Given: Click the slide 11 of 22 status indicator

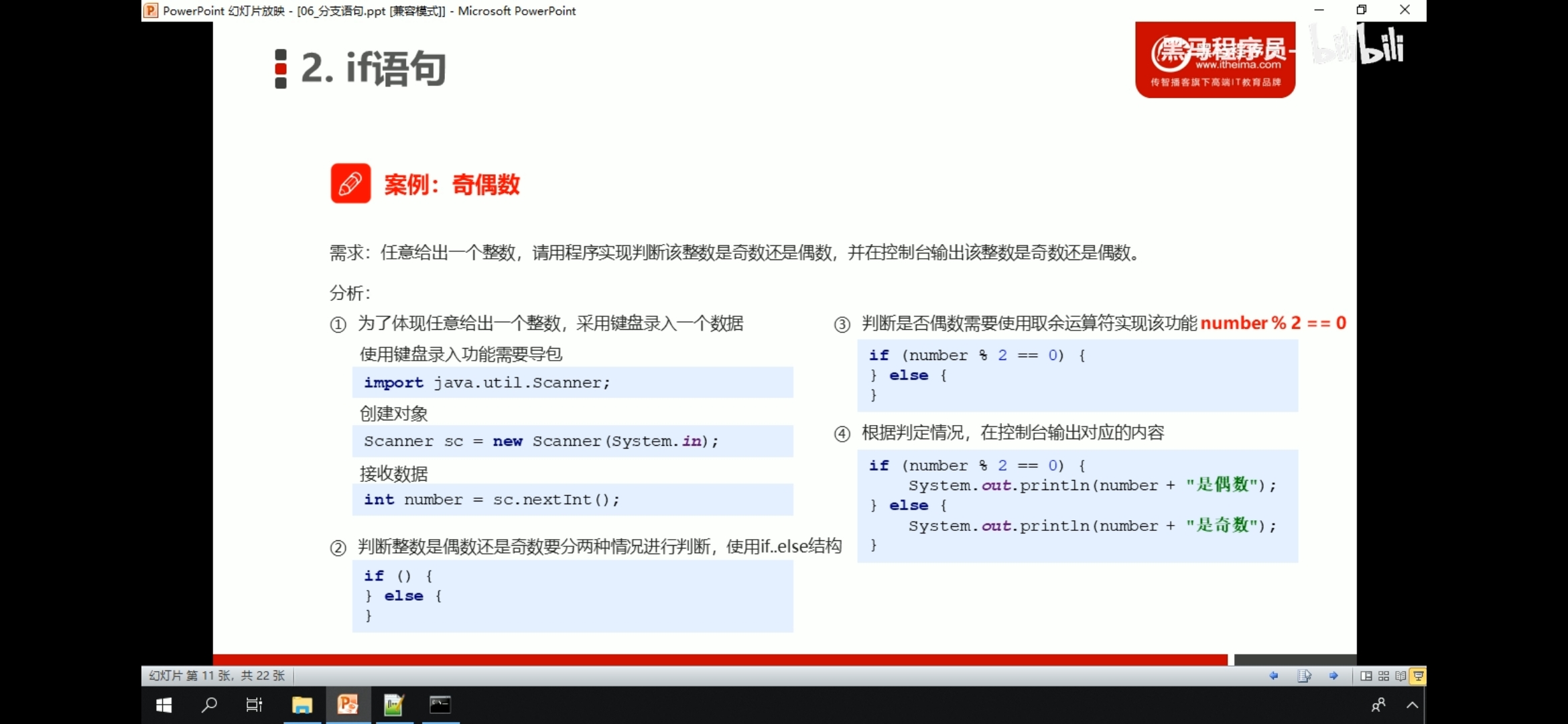Looking at the screenshot, I should 217,676.
